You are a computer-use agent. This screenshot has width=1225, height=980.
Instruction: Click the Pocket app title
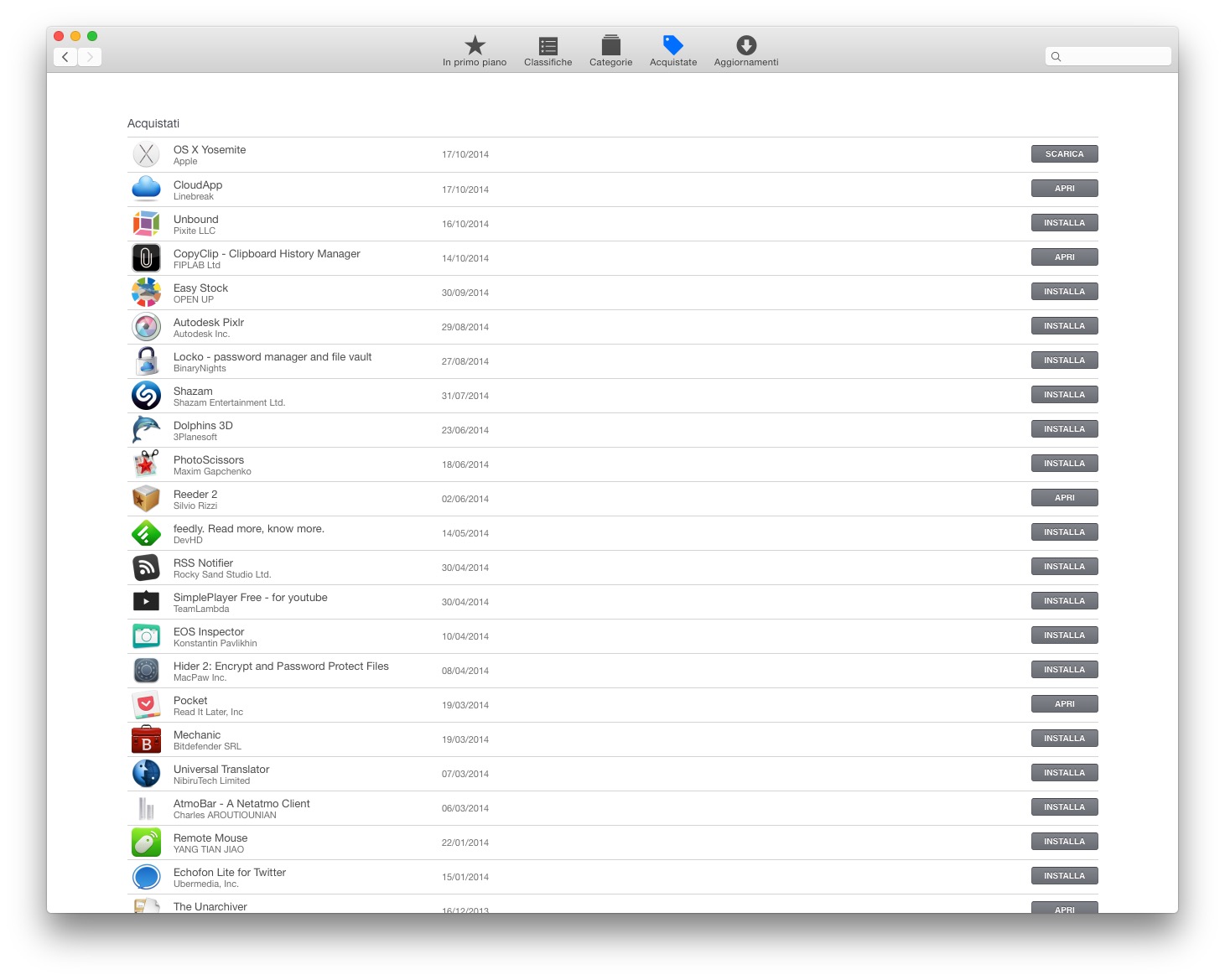(x=190, y=701)
